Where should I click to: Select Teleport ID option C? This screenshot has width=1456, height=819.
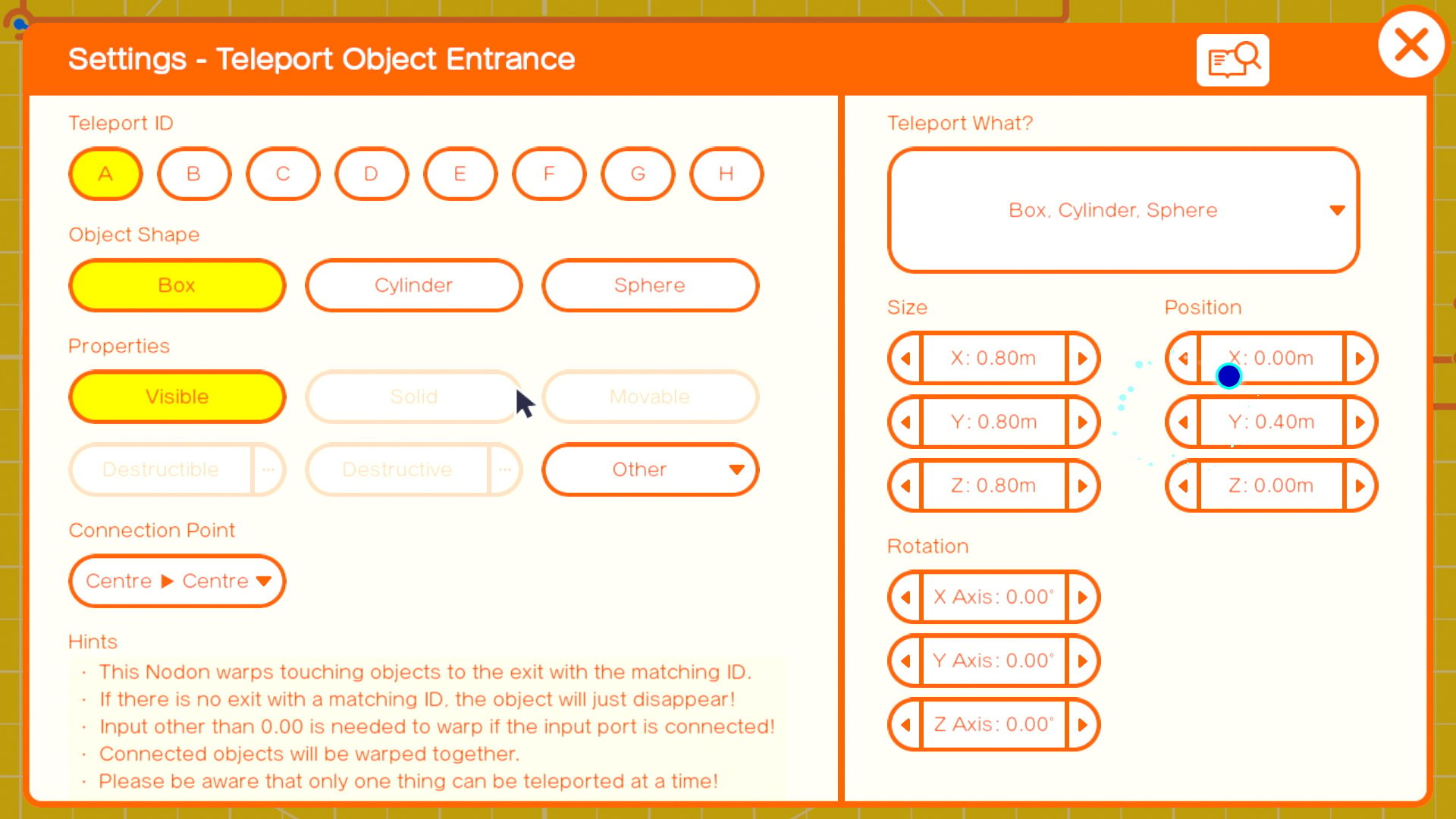coord(282,173)
